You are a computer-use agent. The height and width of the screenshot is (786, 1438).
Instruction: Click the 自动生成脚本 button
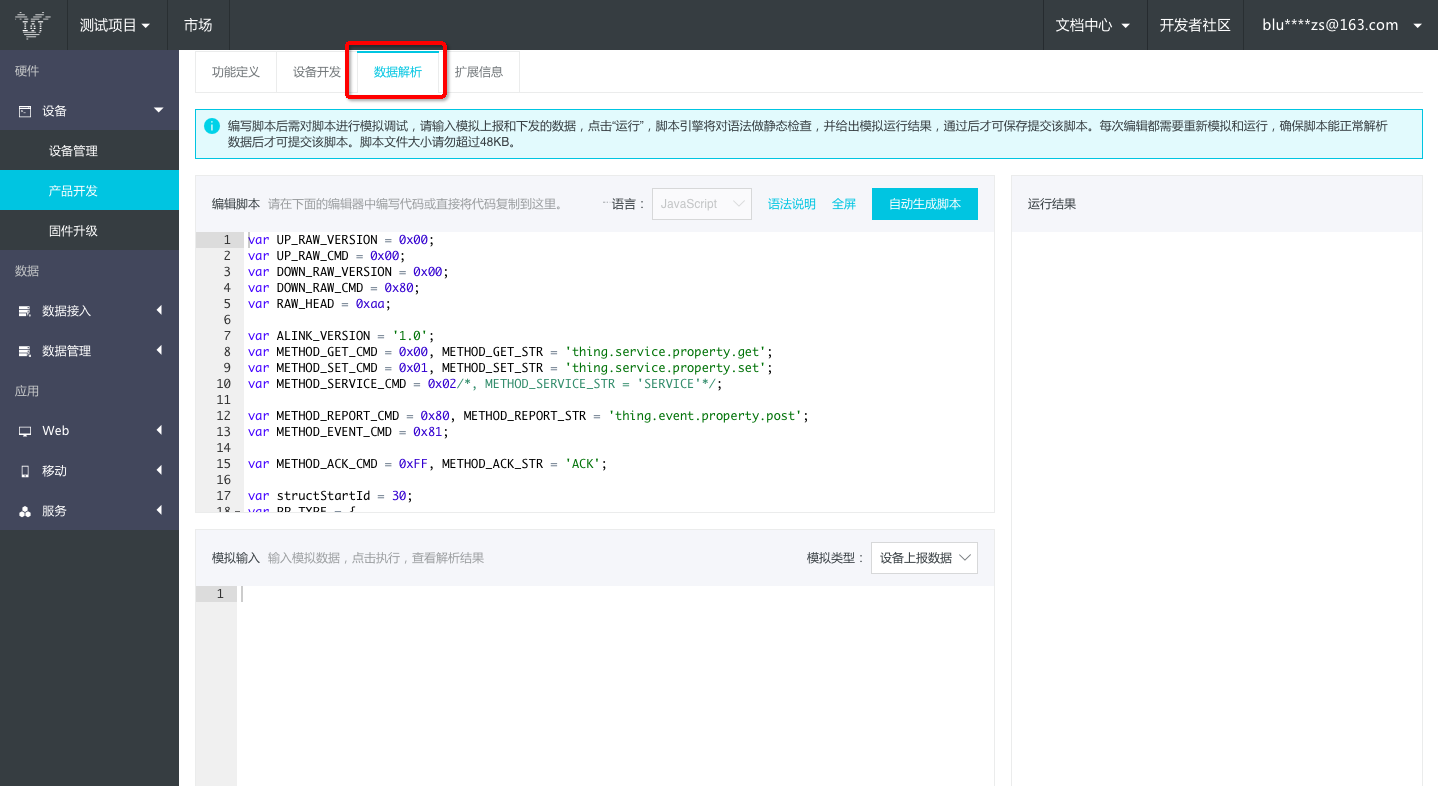[x=925, y=204]
